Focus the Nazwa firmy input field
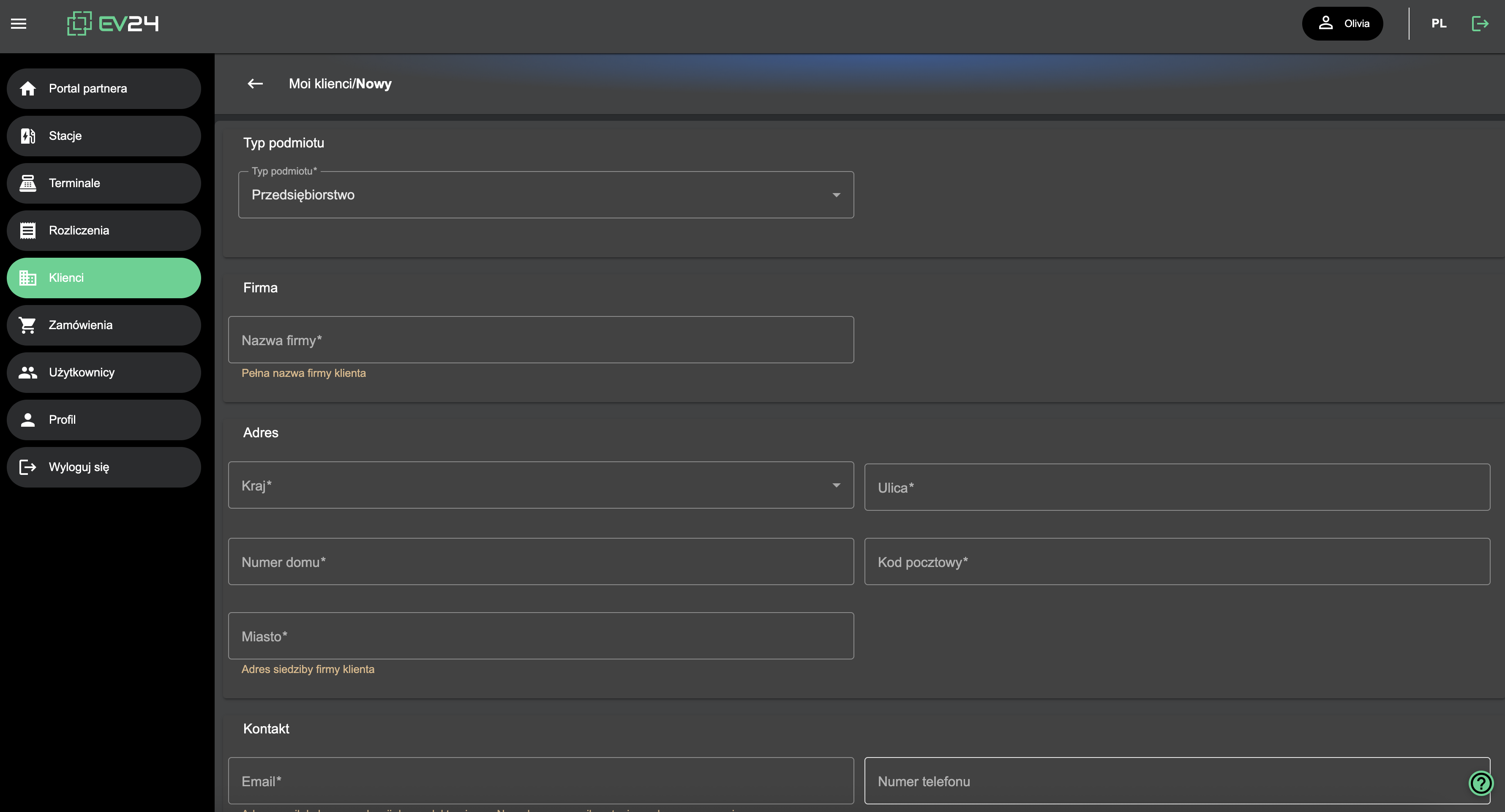Screen dimensions: 1505x812 tap(540, 340)
